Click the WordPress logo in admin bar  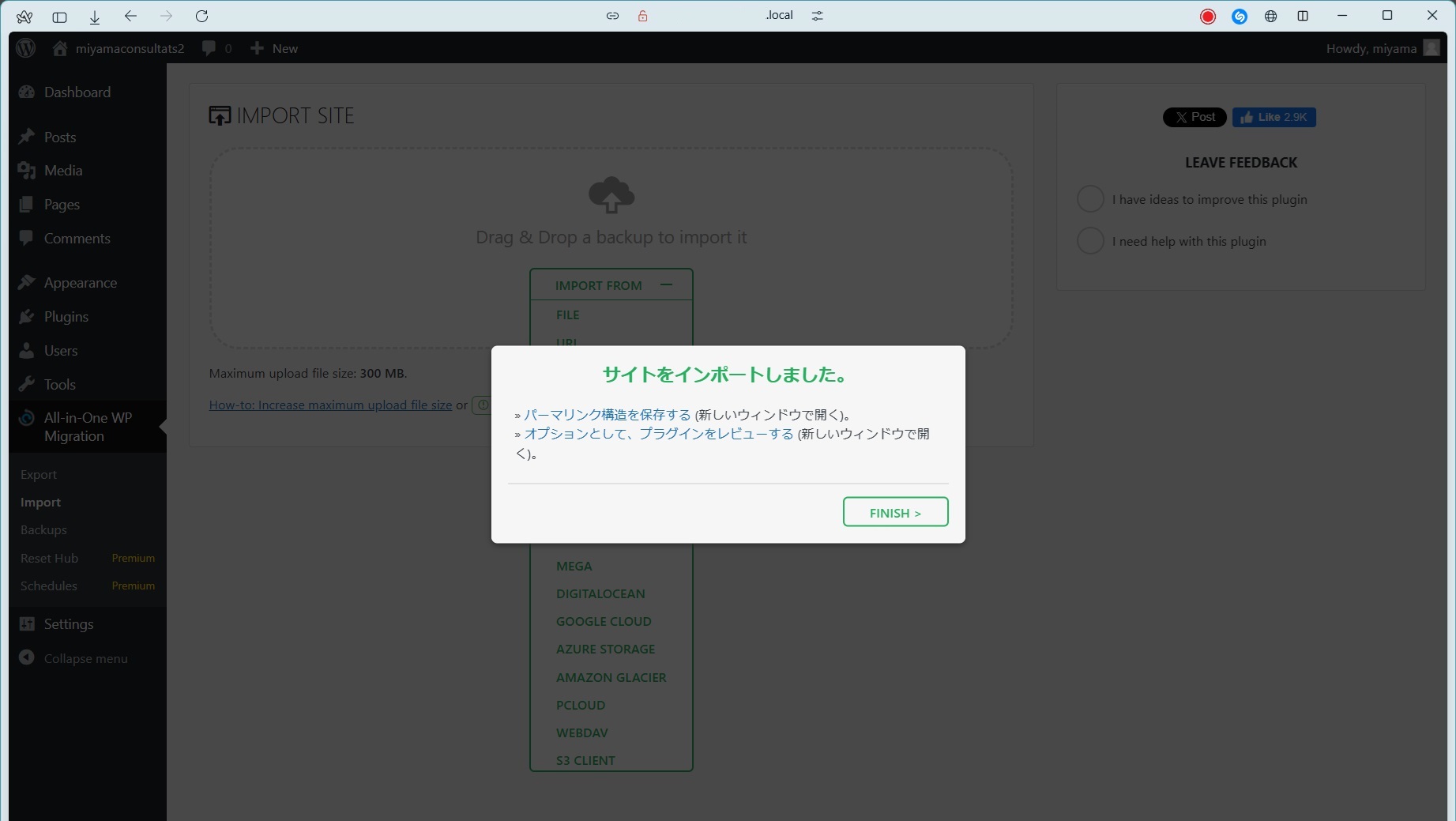(x=26, y=48)
